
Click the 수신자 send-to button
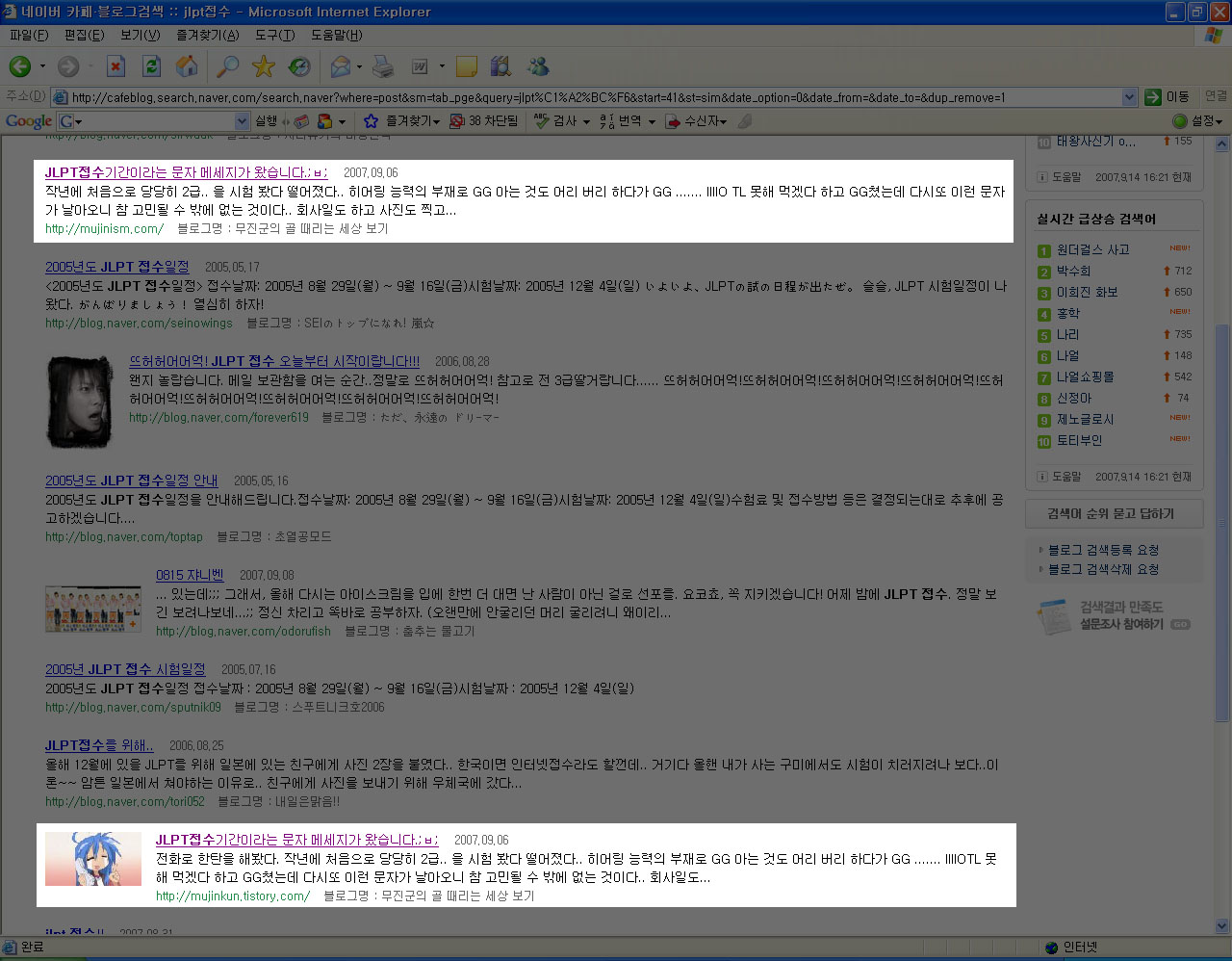pyautogui.click(x=696, y=121)
